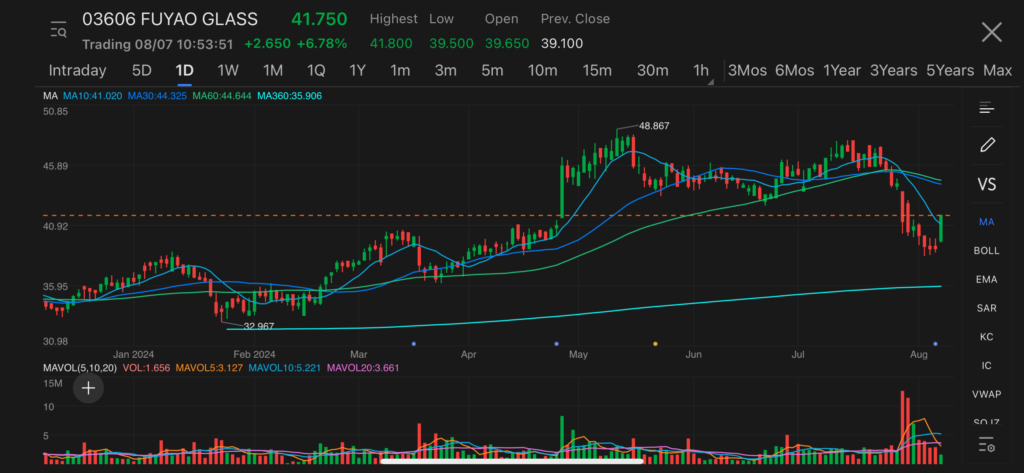Switch to the Intraday tab

pos(77,70)
